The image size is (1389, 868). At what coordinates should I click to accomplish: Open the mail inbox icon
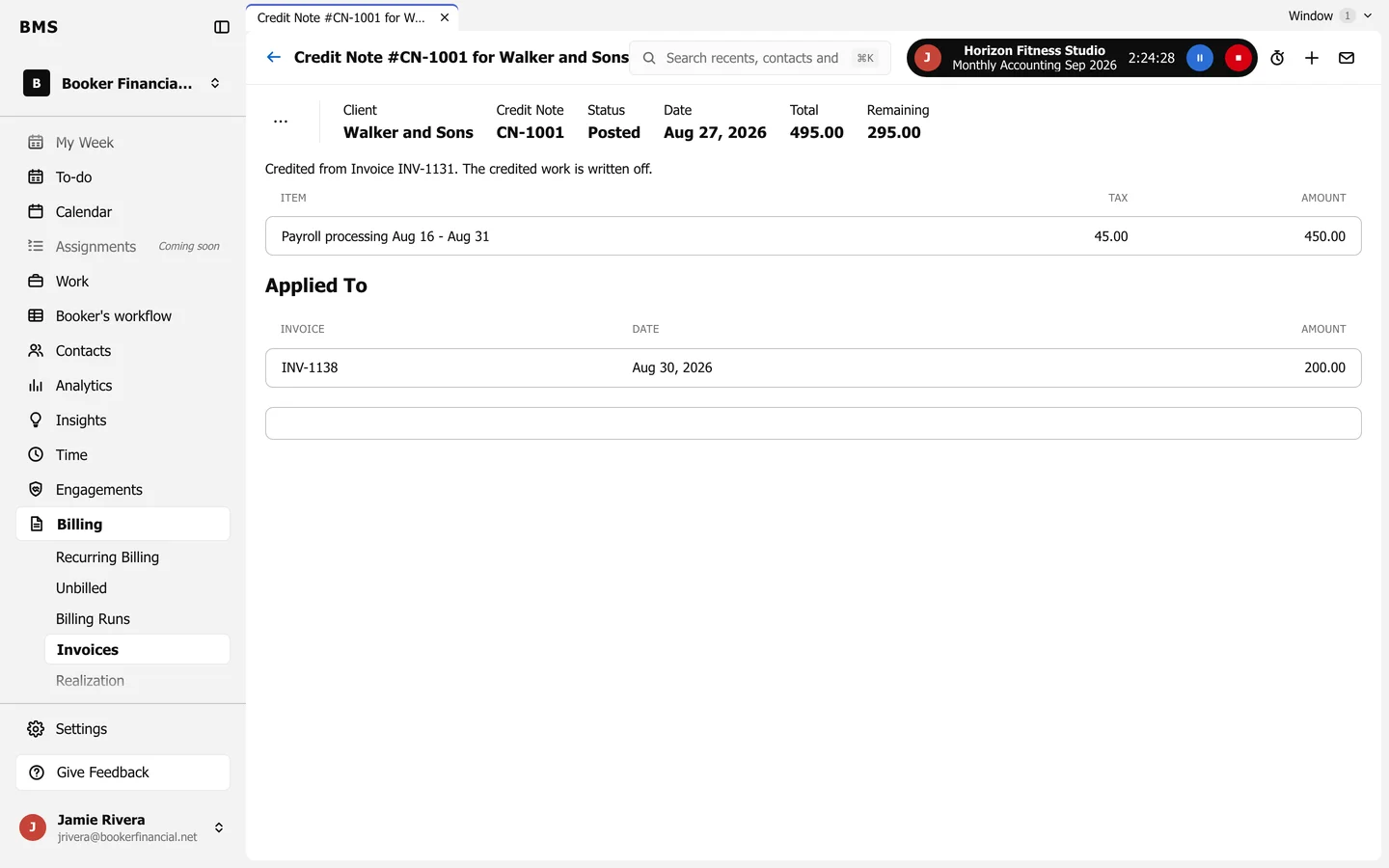[1347, 58]
